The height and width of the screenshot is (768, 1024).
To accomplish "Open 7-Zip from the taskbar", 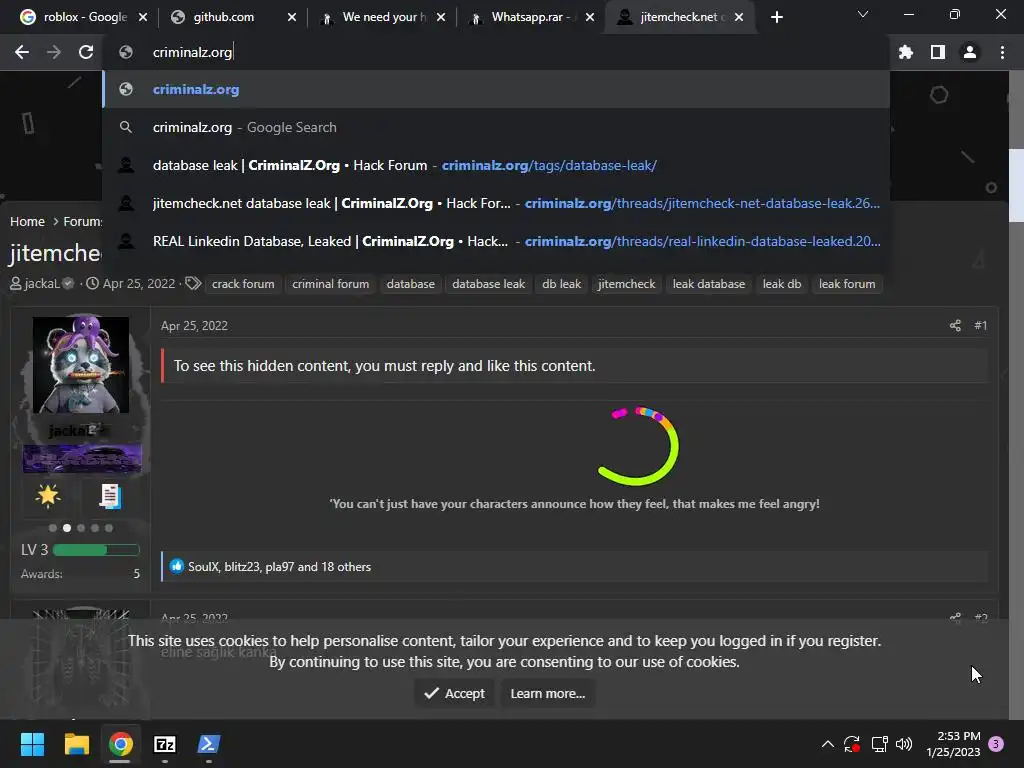I will pyautogui.click(x=165, y=744).
